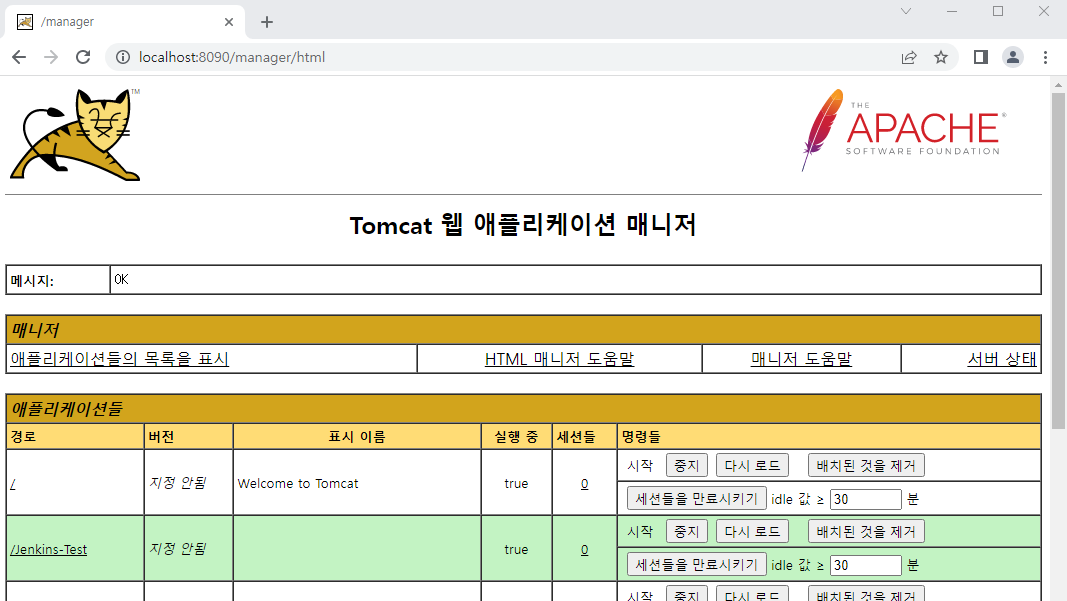This screenshot has width=1067, height=601.
Task: Open the browser side panel
Action: (x=981, y=57)
